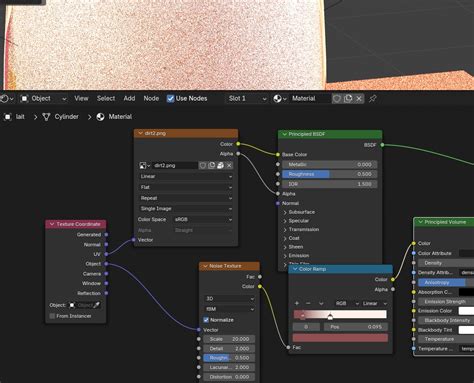Add a color stop with plus icon
The image size is (474, 383).
click(x=297, y=303)
